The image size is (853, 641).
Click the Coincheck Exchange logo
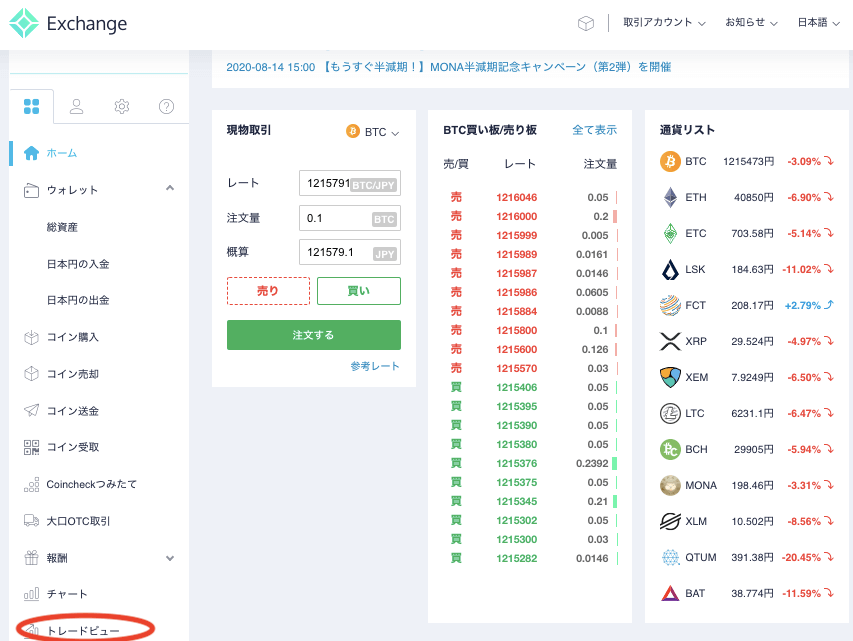(x=68, y=23)
